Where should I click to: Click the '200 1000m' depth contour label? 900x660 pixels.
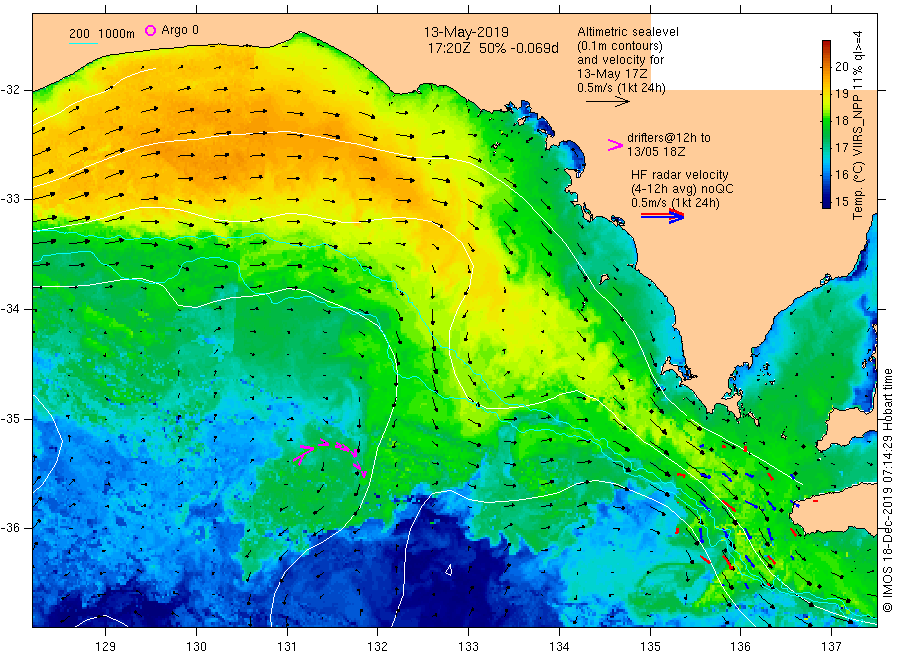click(x=102, y=34)
